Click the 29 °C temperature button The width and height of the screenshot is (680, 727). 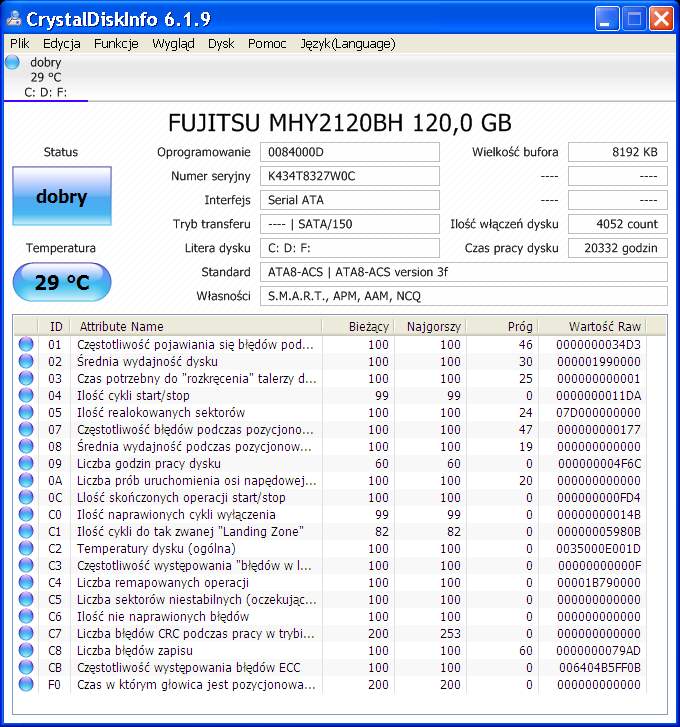62,282
